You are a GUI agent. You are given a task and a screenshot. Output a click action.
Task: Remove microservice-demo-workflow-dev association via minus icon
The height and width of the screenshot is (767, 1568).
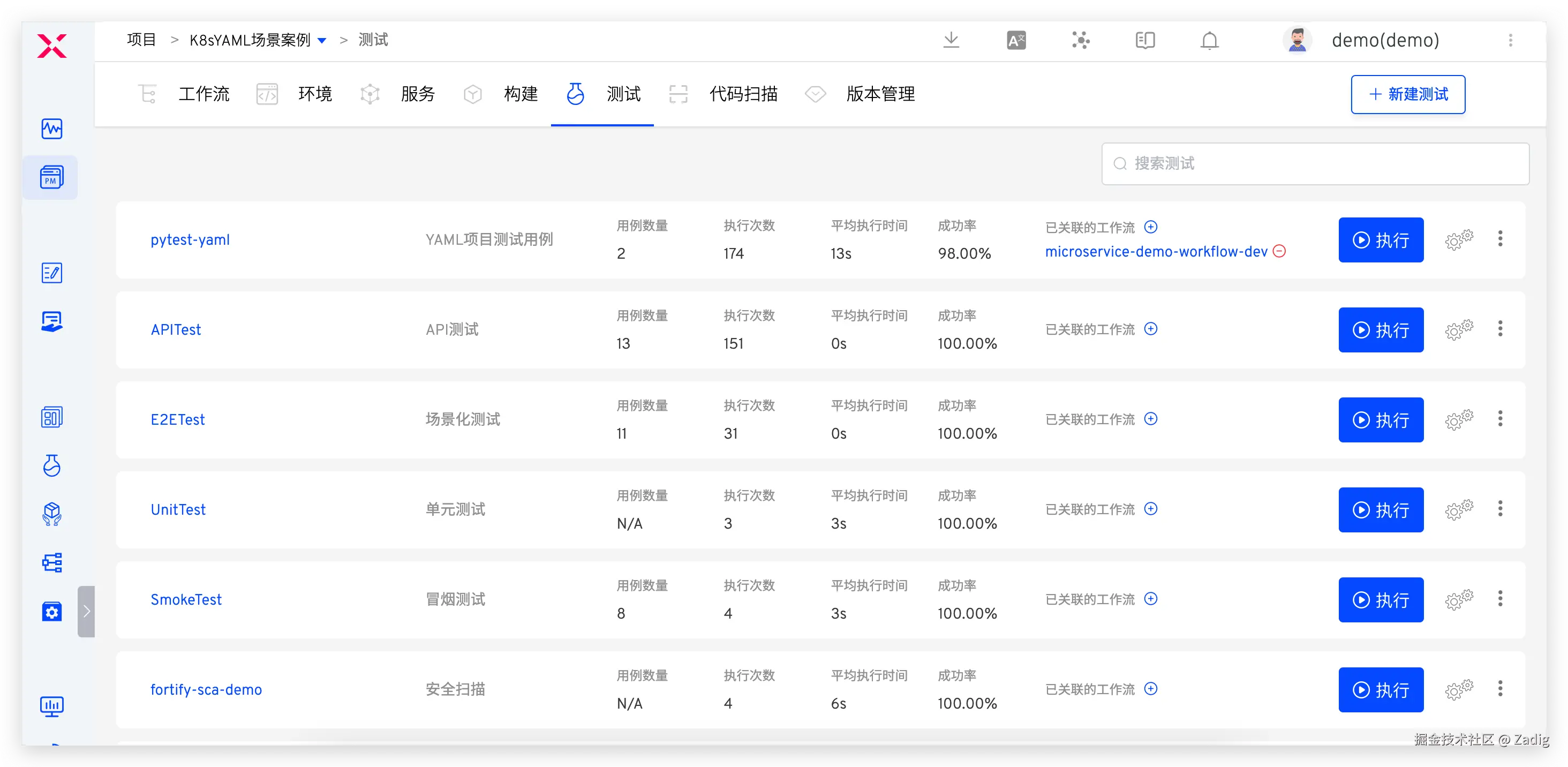(1279, 251)
